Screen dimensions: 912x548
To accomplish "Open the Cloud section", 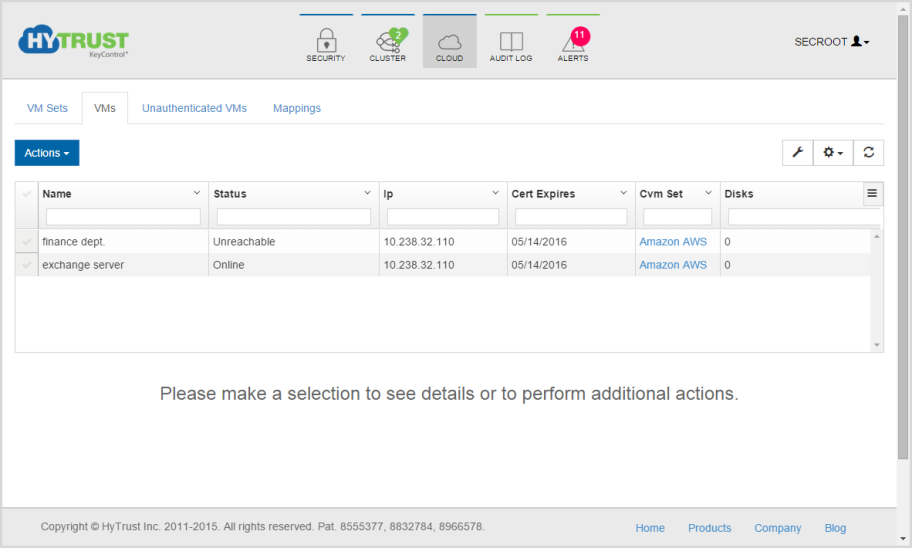I will coord(450,42).
